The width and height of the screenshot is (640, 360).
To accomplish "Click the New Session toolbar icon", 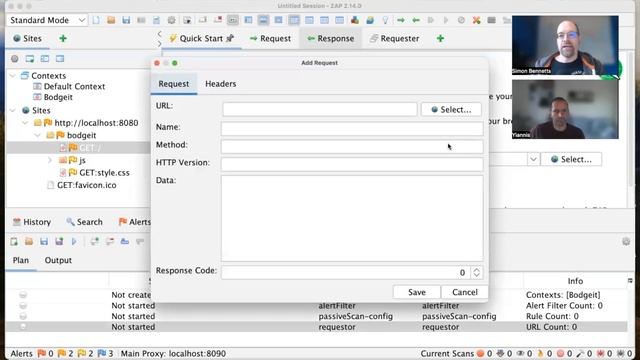I will [x=96, y=20].
